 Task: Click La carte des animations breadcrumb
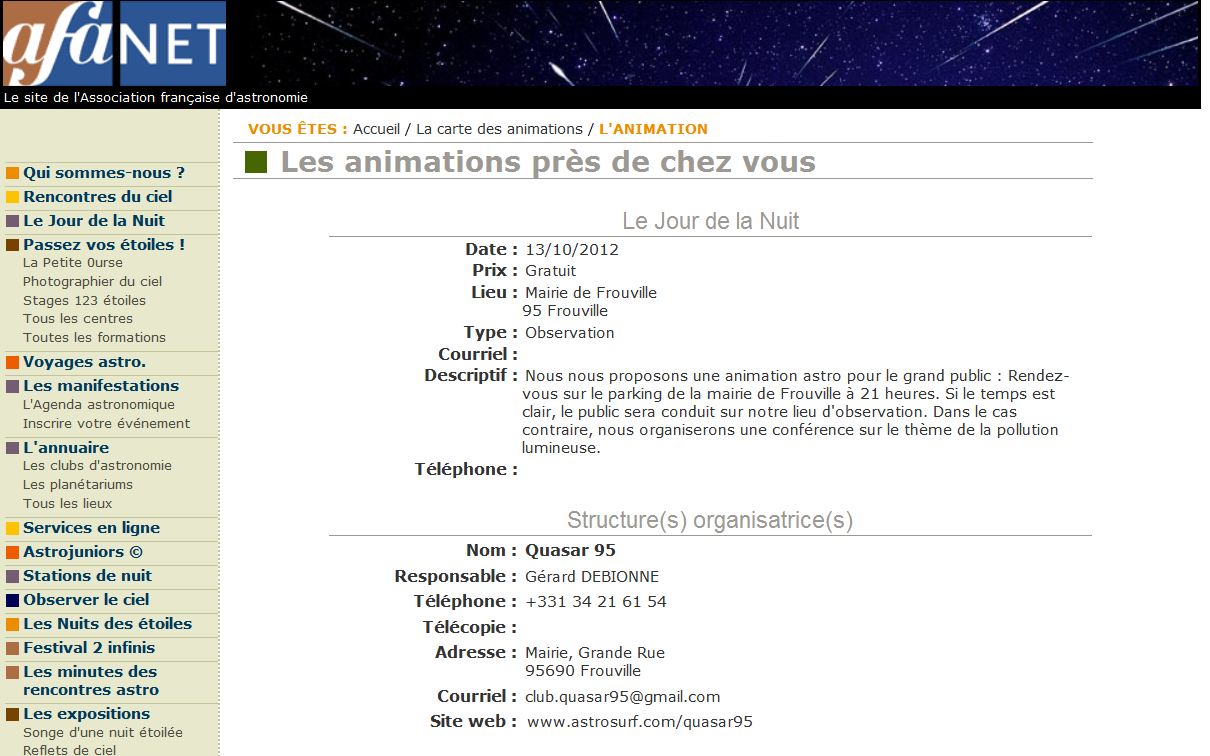(499, 129)
